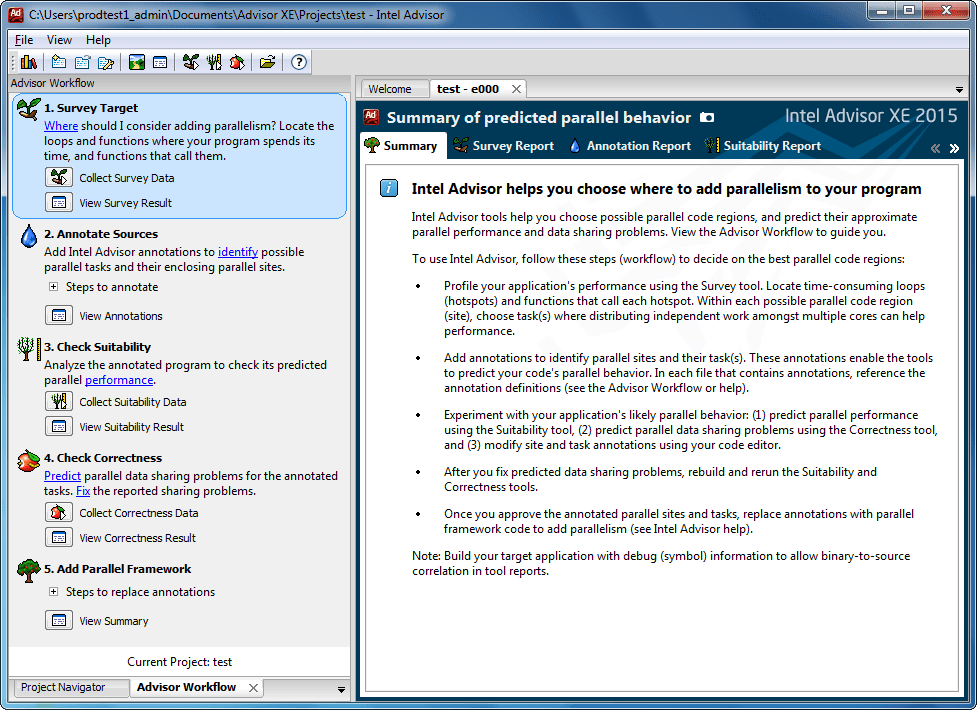Viewport: 977px width, 710px height.
Task: Click the result window toolbar icon
Action: pos(160,62)
